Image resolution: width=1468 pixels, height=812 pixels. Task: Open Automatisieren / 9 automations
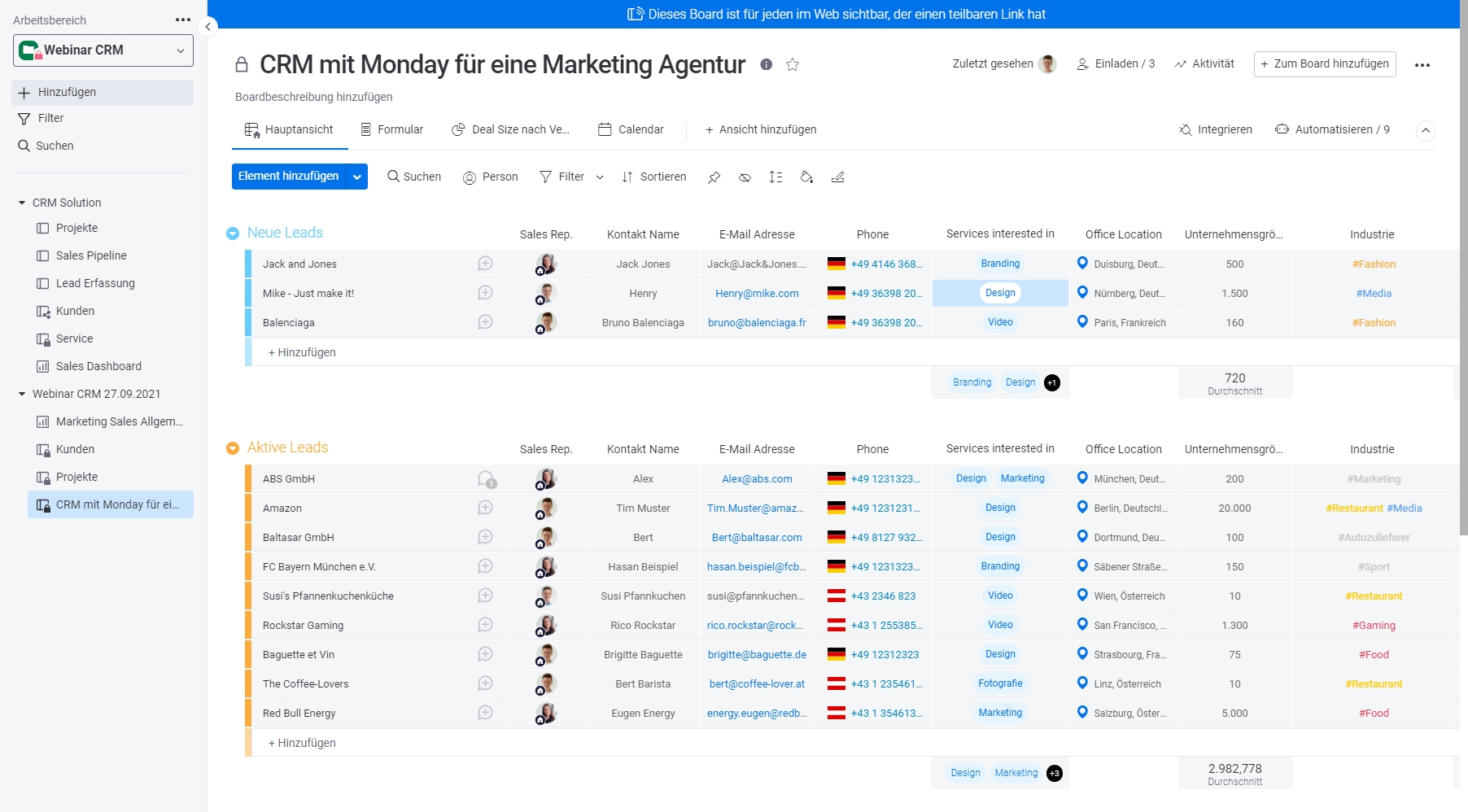(x=1333, y=130)
